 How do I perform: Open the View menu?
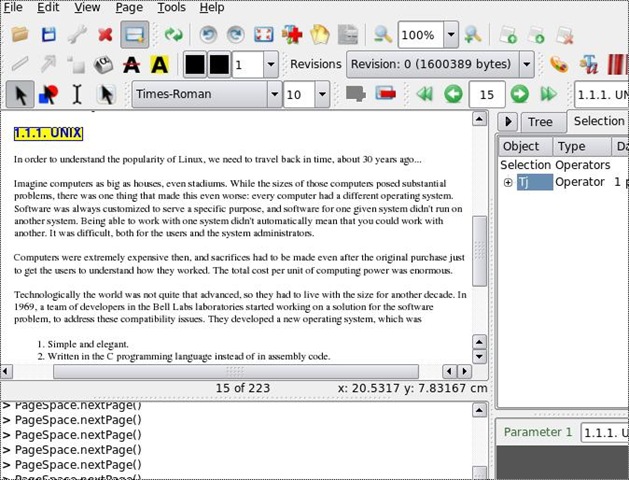(87, 7)
